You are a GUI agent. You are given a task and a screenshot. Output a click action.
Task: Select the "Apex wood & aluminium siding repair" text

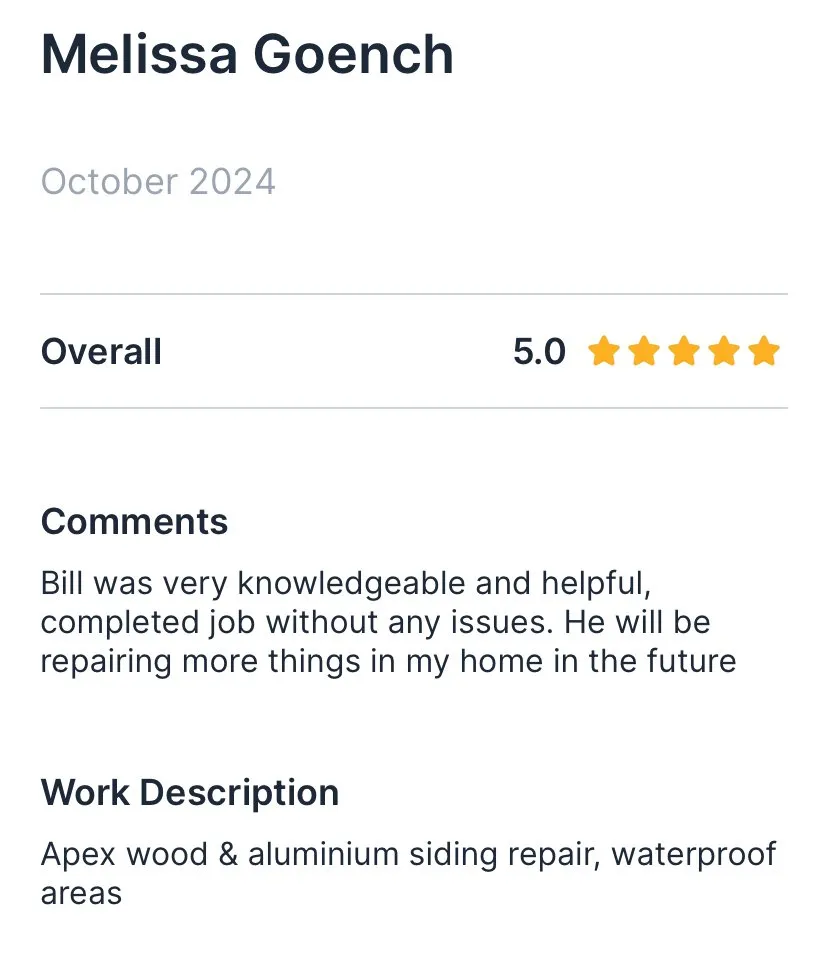click(x=320, y=855)
